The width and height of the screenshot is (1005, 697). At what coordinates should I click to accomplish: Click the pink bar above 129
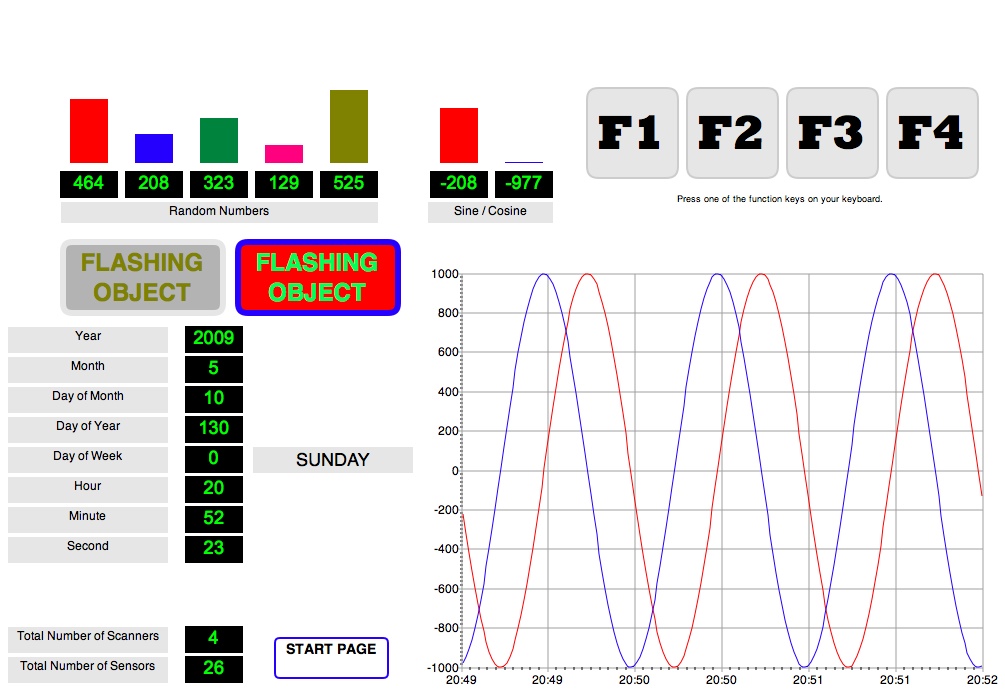click(284, 154)
